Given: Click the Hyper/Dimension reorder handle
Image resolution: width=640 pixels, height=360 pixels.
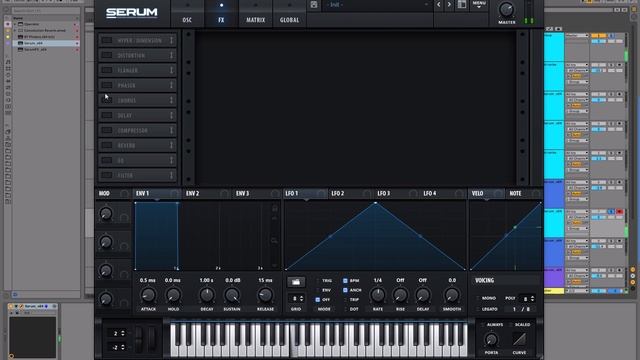Looking at the screenshot, I should 171,40.
